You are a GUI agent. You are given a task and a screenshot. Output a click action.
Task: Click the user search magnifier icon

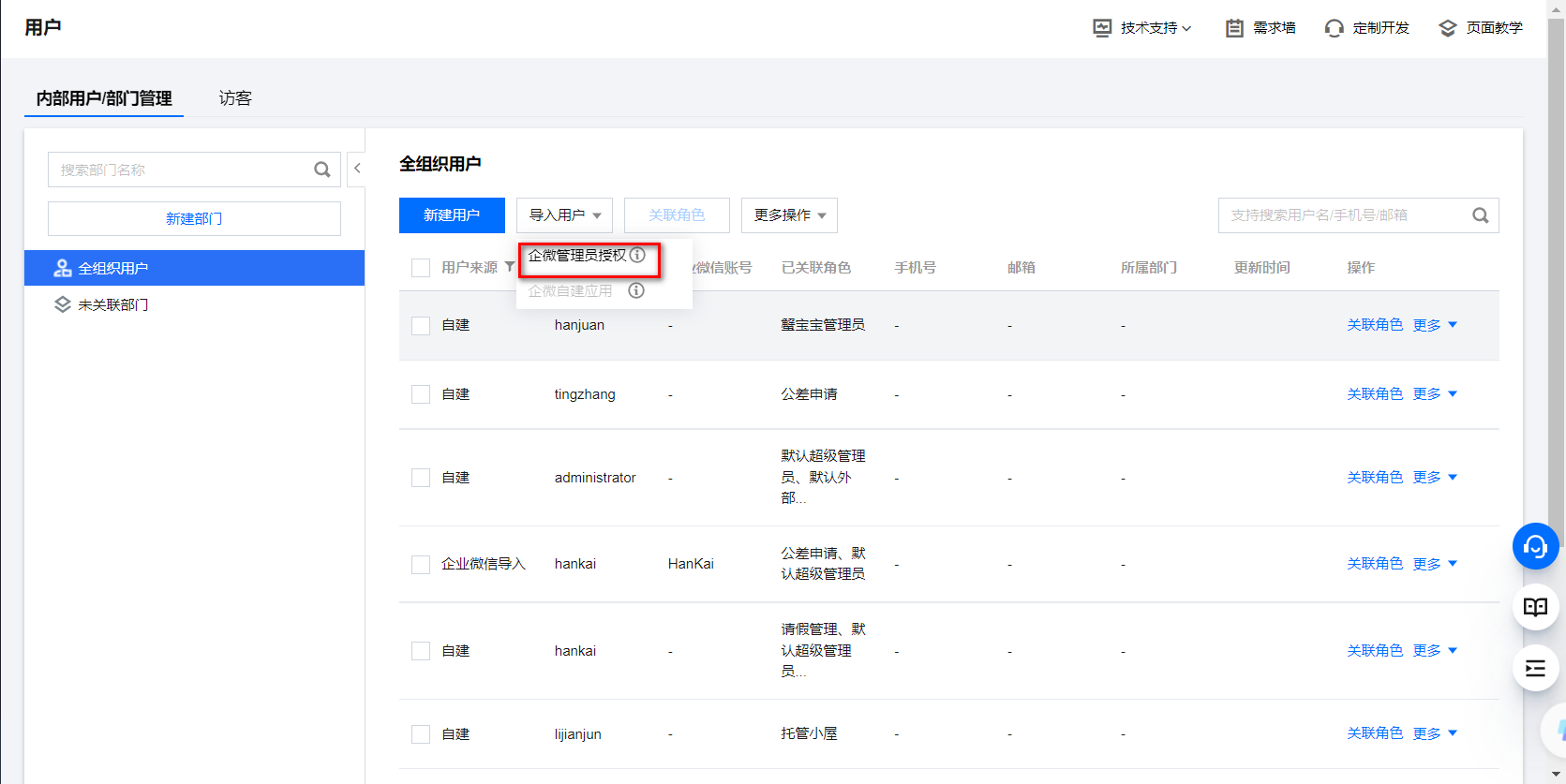(x=1481, y=215)
